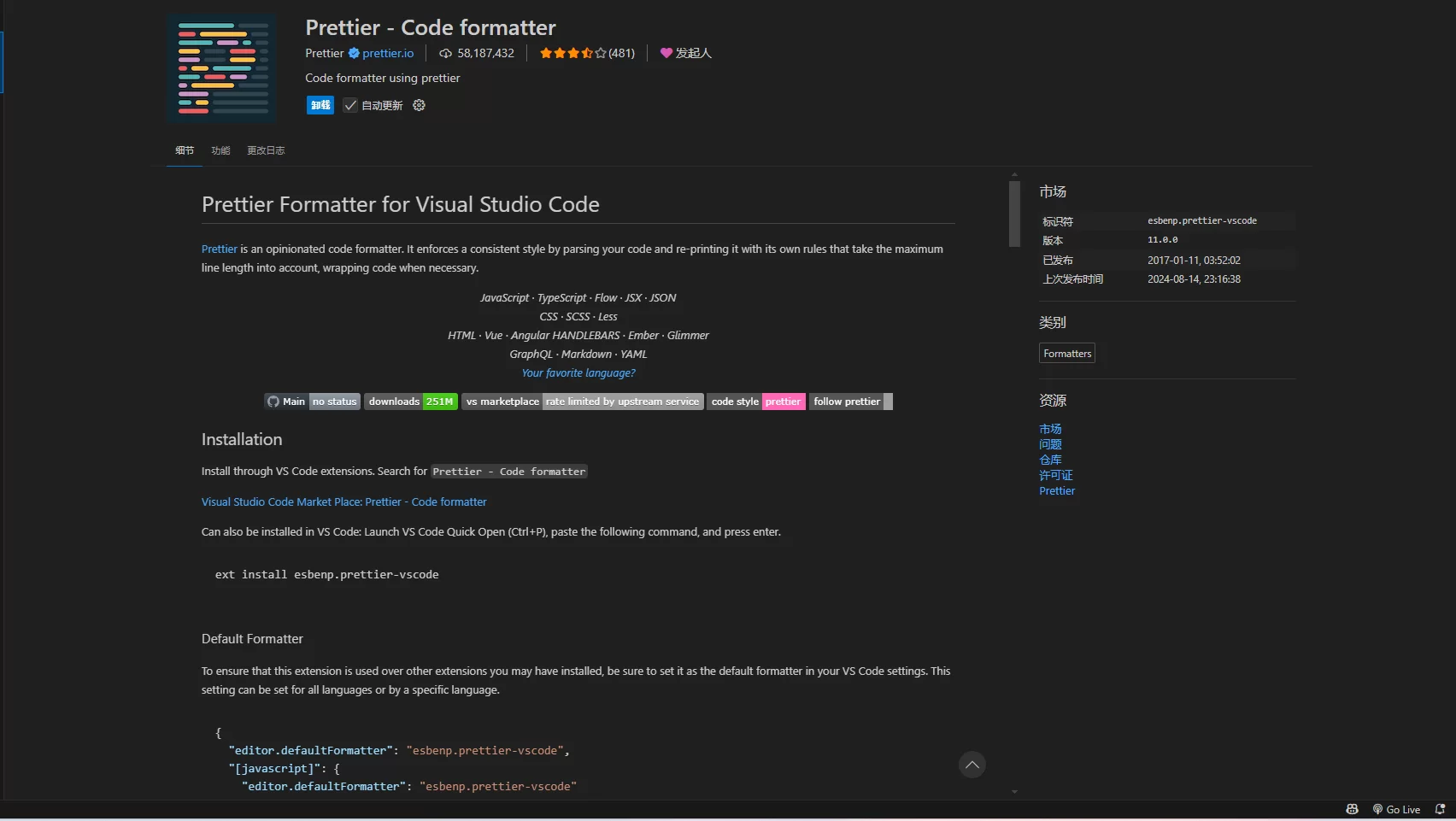This screenshot has width=1456, height=821.
Task: Click the 'Prettier Formatter for Visual Studio Code' heading
Action: [x=401, y=204]
